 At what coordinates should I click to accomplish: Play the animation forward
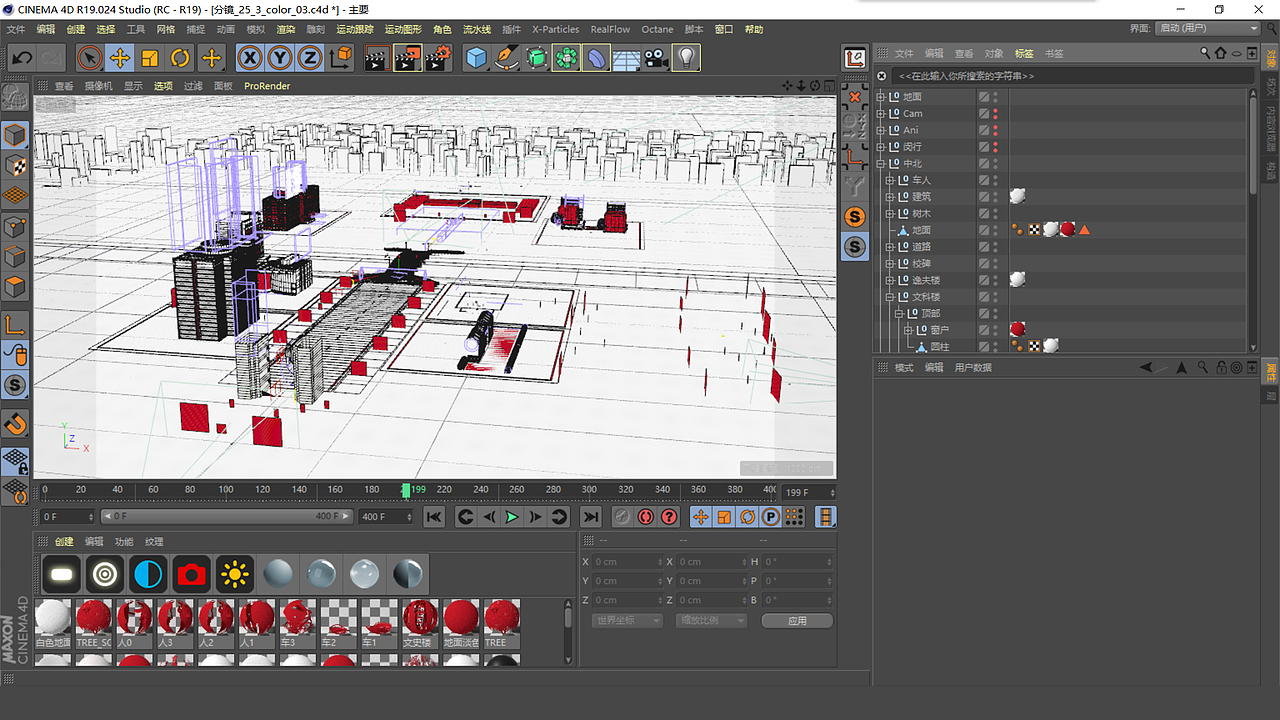512,517
